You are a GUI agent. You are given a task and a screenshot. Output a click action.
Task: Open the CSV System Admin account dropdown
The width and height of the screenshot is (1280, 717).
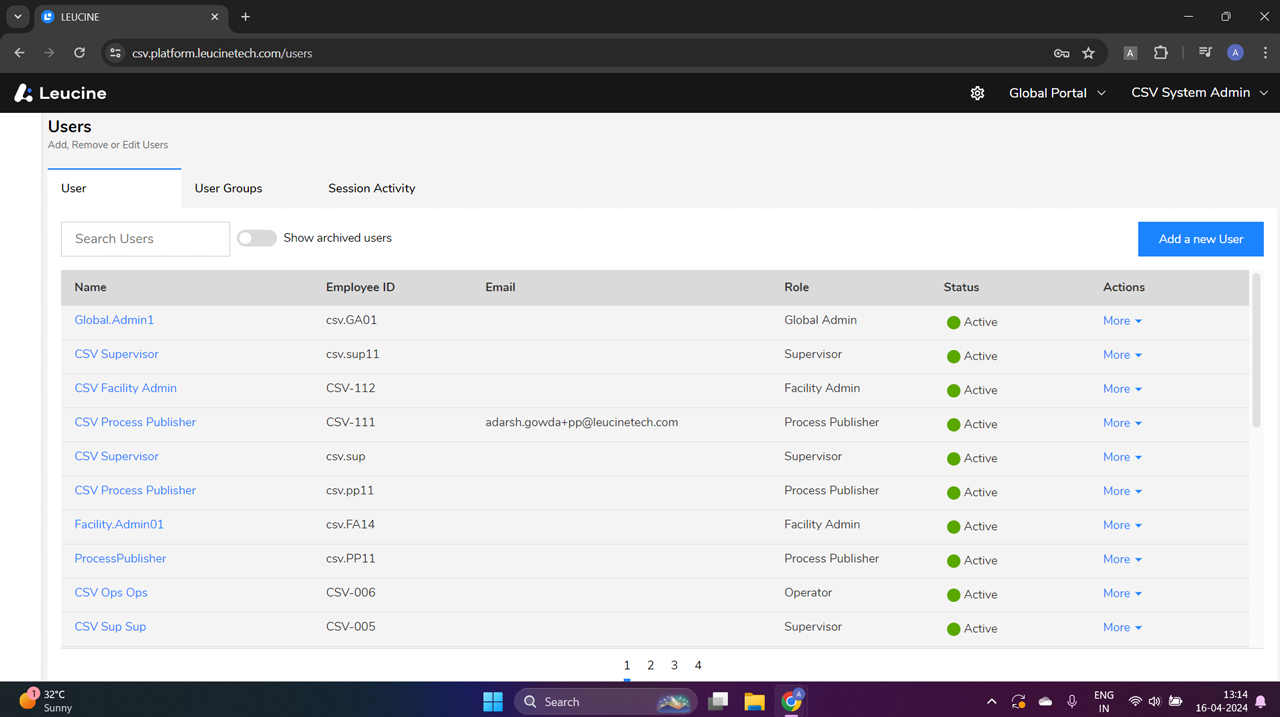(1199, 93)
